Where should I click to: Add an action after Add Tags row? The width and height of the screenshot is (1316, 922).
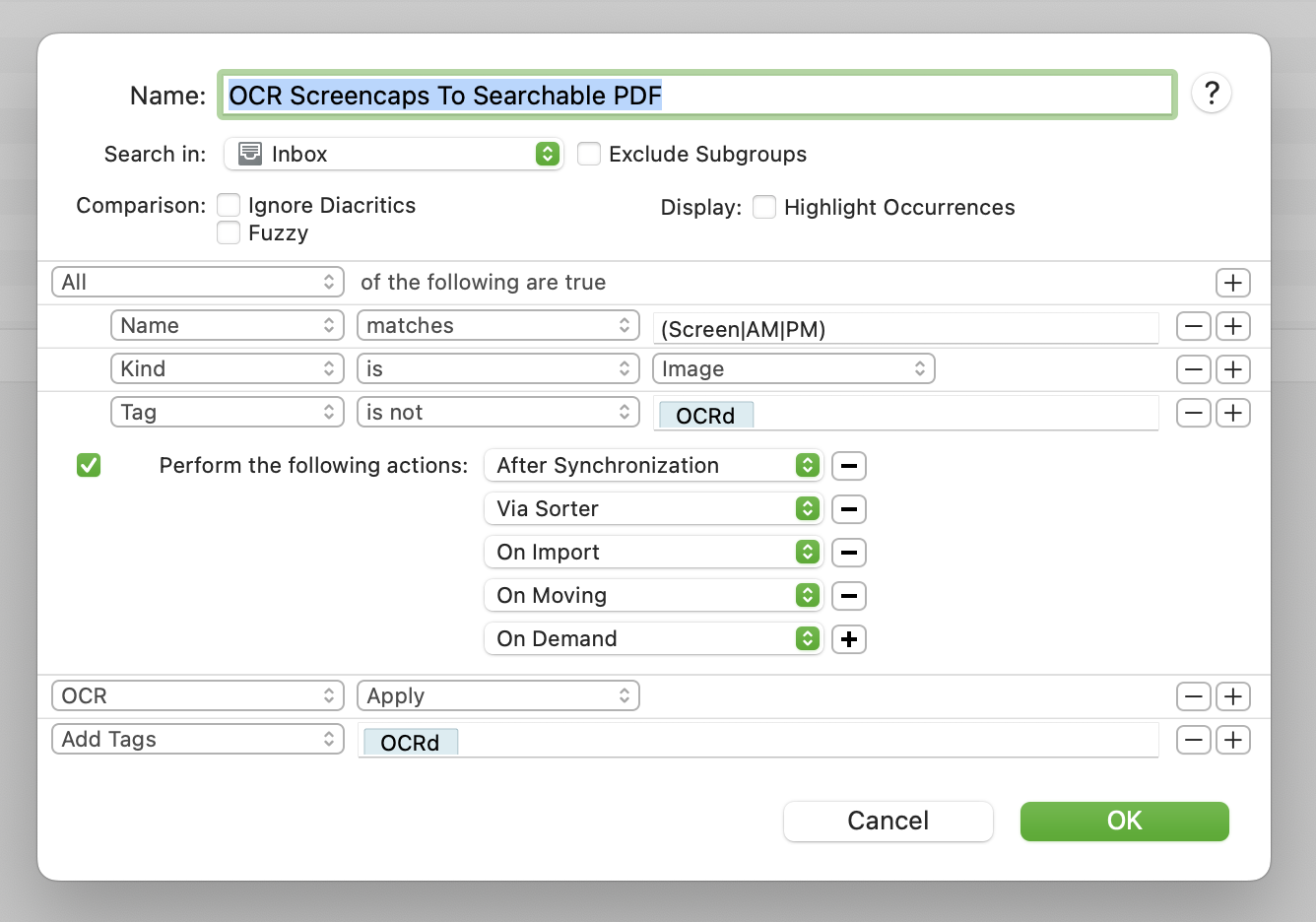[1232, 740]
